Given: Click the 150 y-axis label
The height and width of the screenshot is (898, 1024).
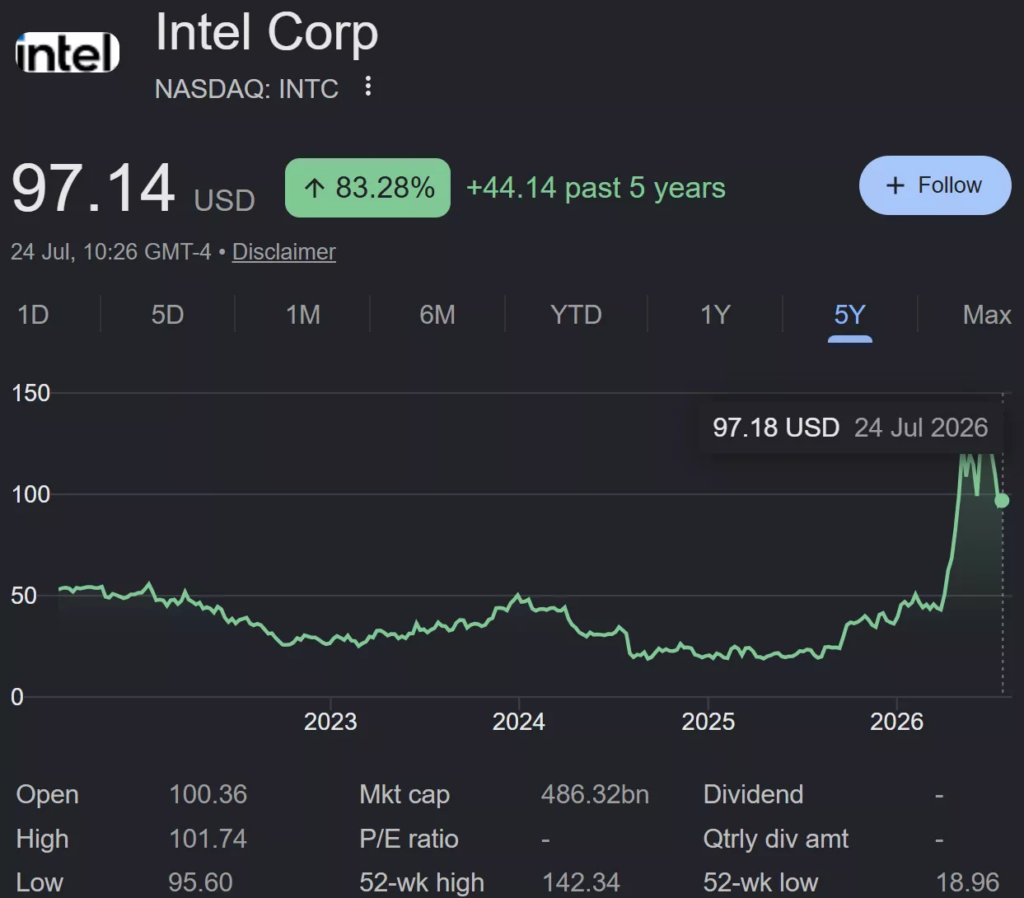Looking at the screenshot, I should coord(31,393).
